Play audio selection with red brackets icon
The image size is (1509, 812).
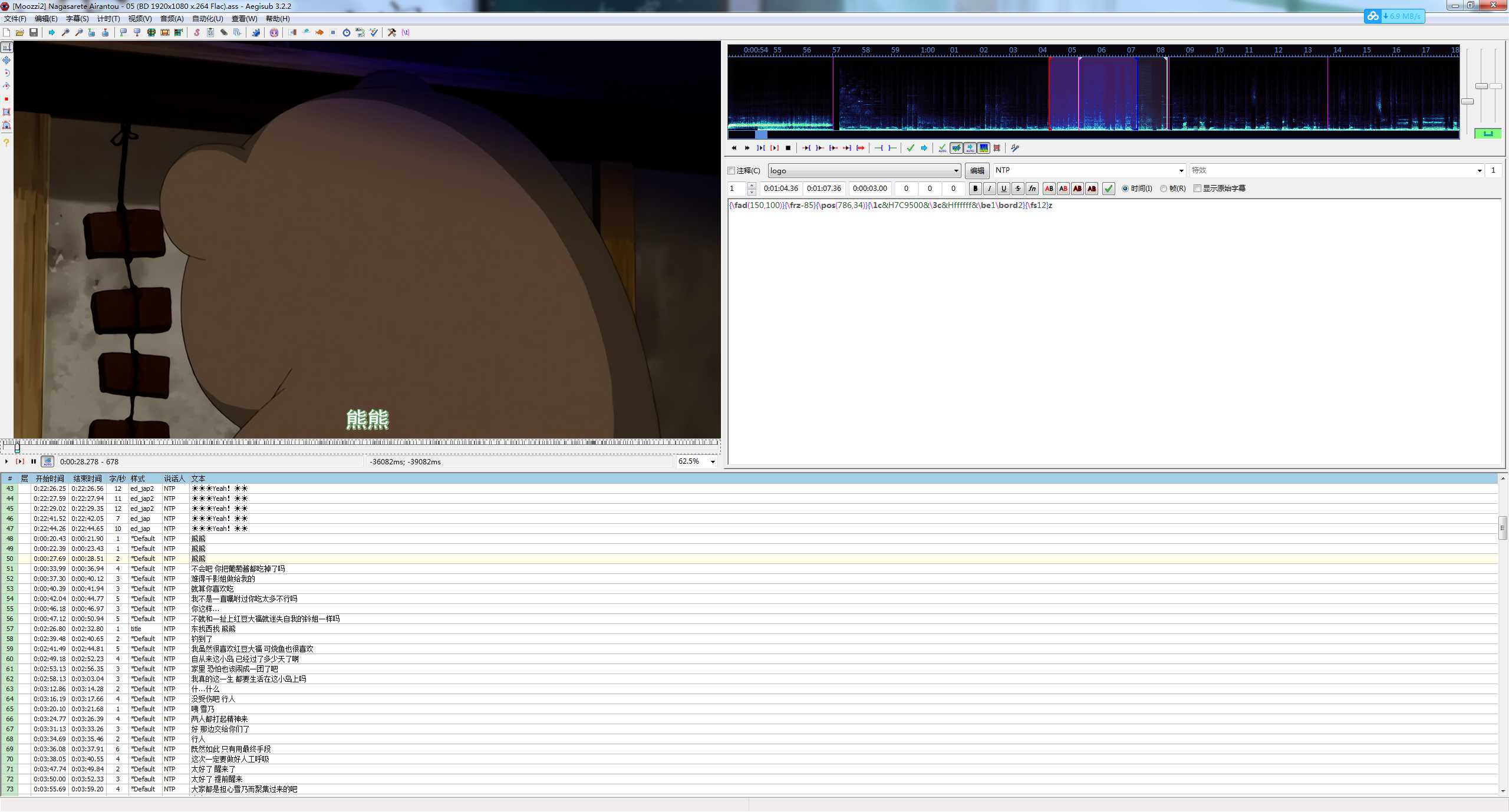[x=775, y=148]
